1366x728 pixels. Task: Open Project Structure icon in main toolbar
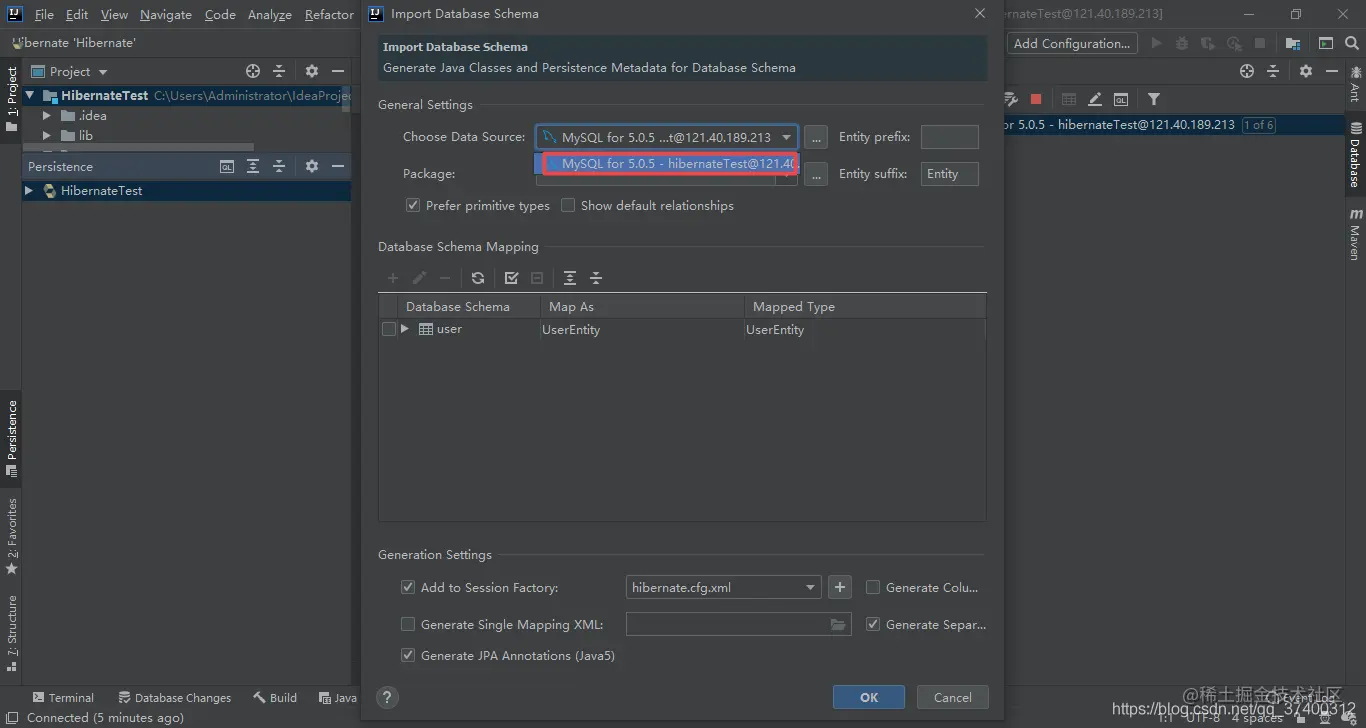click(1293, 43)
